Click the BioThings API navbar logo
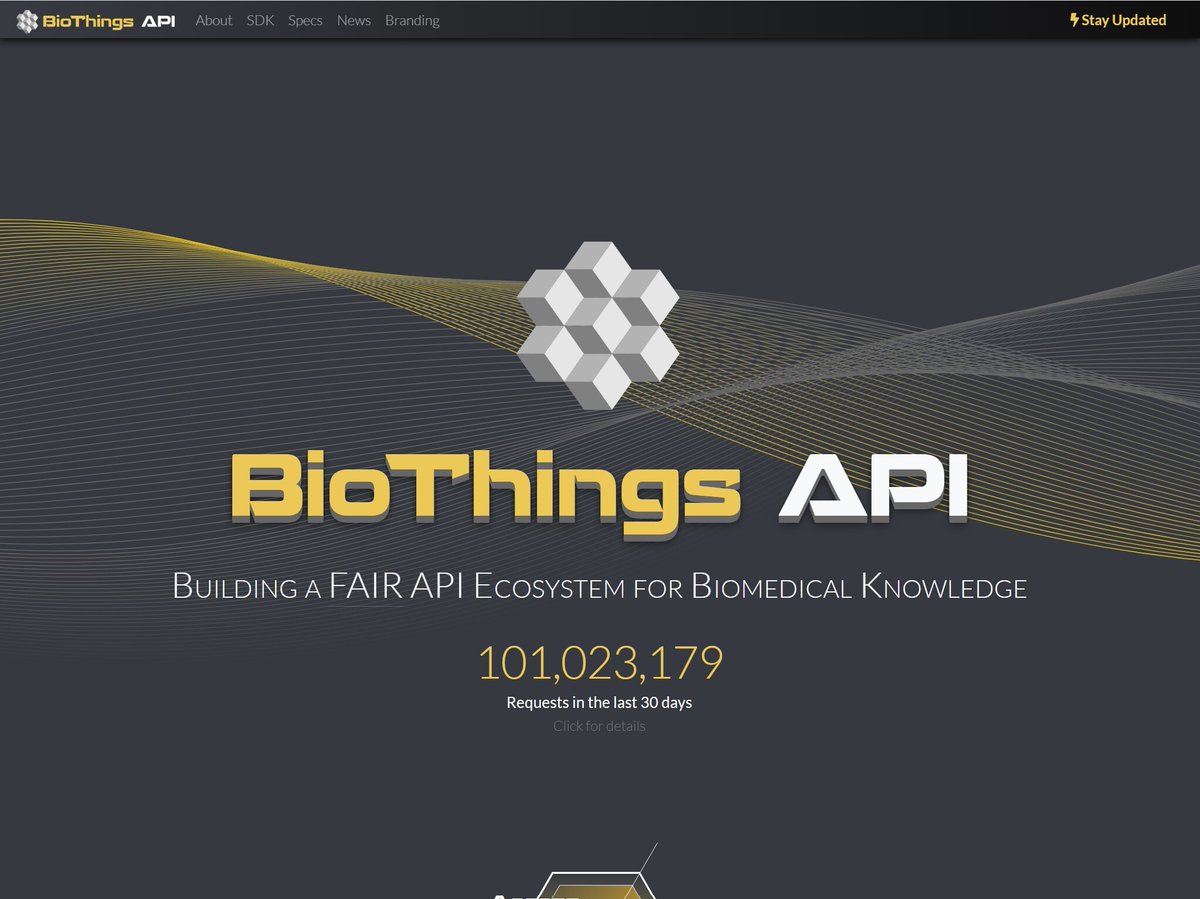The height and width of the screenshot is (899, 1200). point(96,20)
